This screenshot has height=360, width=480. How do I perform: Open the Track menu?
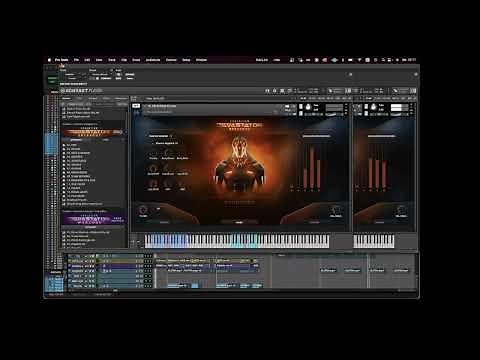coord(112,60)
